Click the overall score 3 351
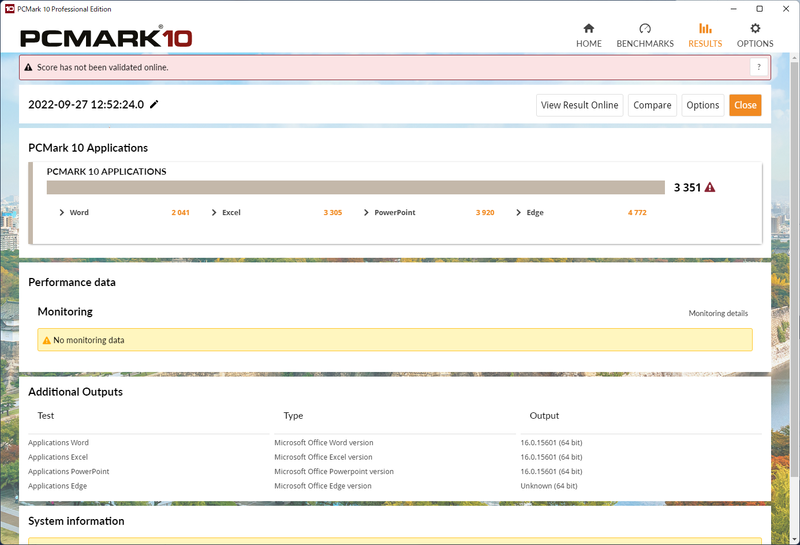Screen dimensions: 800x545 tap(687, 187)
